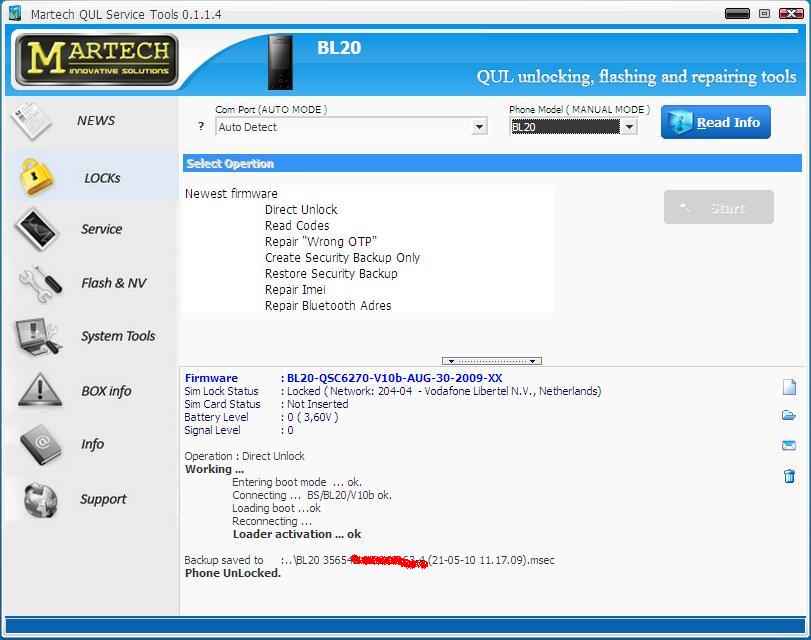Viewport: 811px width, 640px height.
Task: Select the Direct Unlock operation
Action: 301,210
